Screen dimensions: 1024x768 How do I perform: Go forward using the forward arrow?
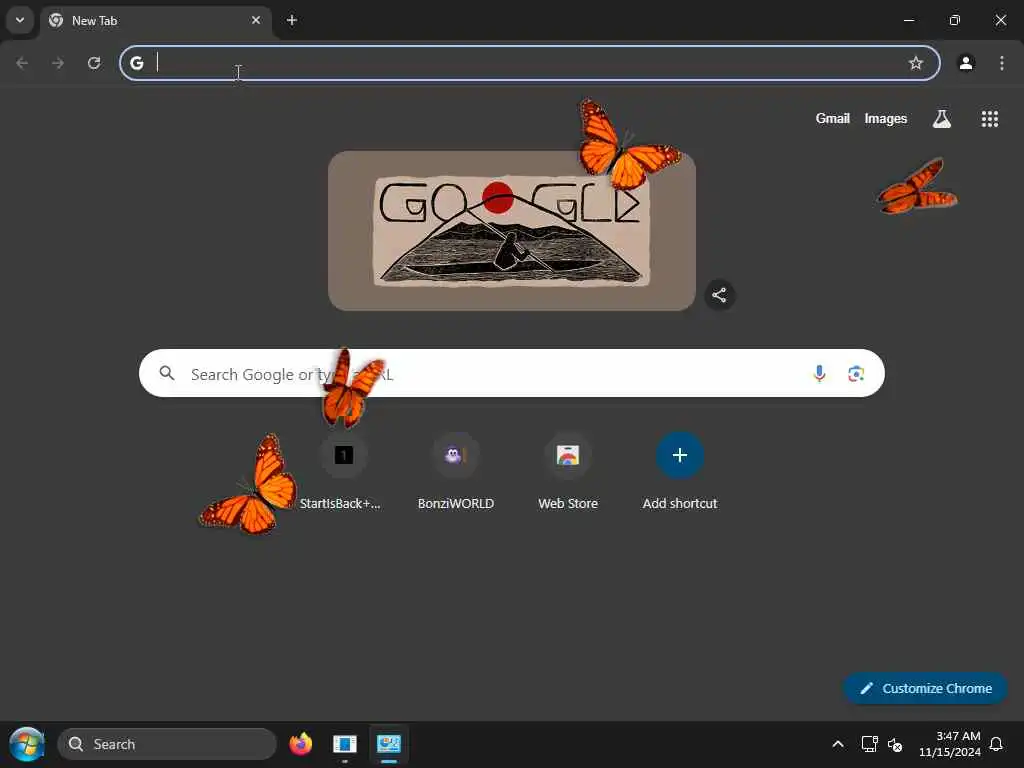58,63
